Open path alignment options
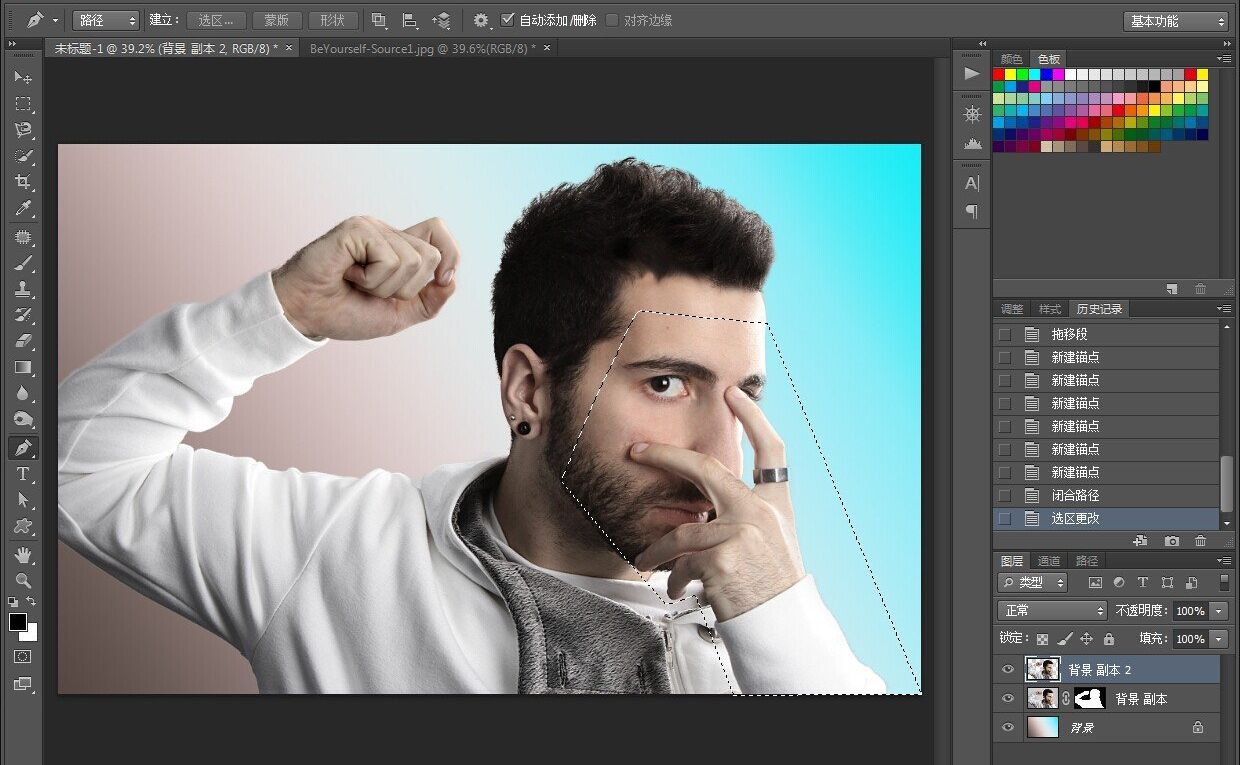This screenshot has height=765, width=1240. [409, 20]
